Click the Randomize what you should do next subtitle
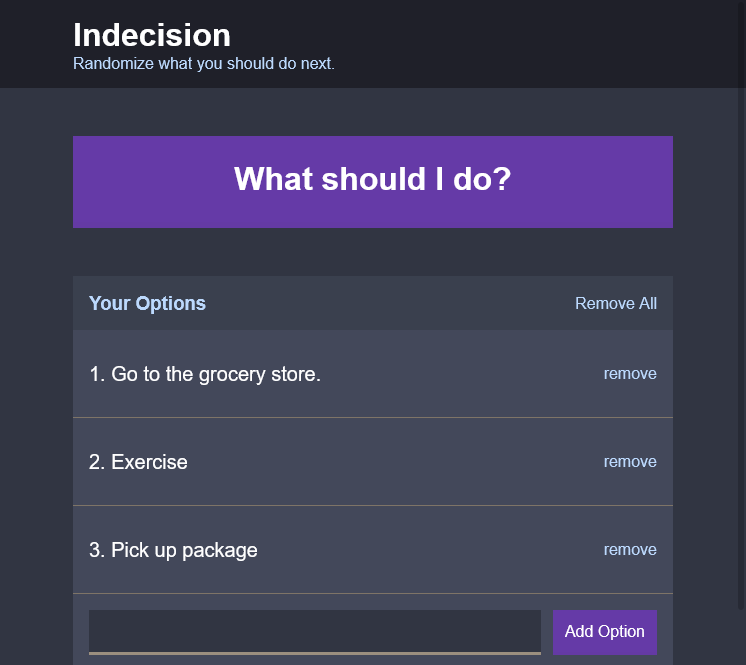This screenshot has width=746, height=665. 204,63
